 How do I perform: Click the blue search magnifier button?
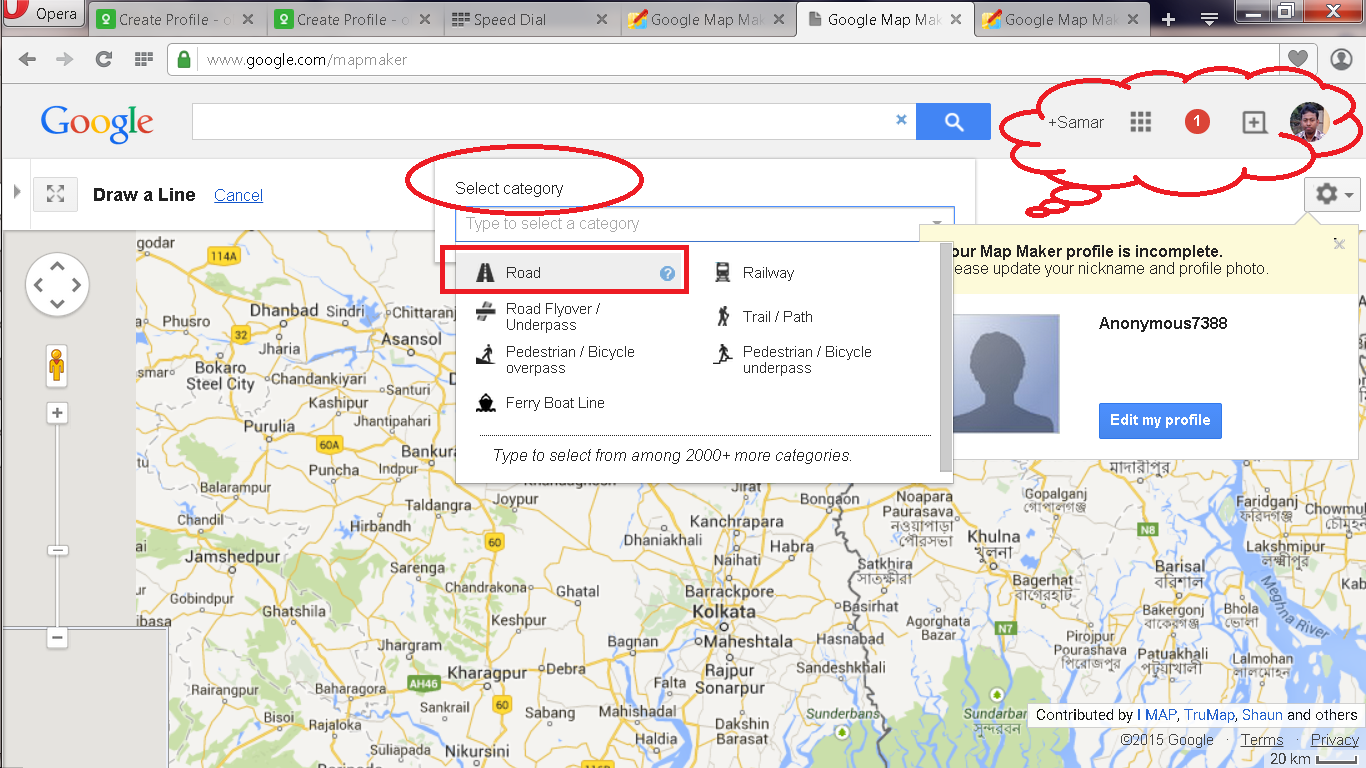(953, 120)
